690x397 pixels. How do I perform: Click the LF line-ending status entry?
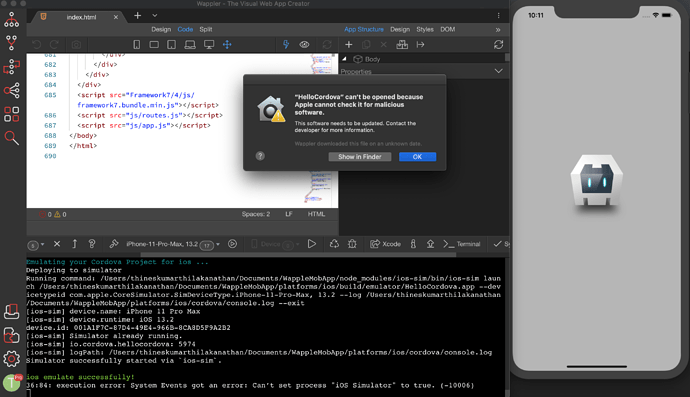(x=289, y=214)
